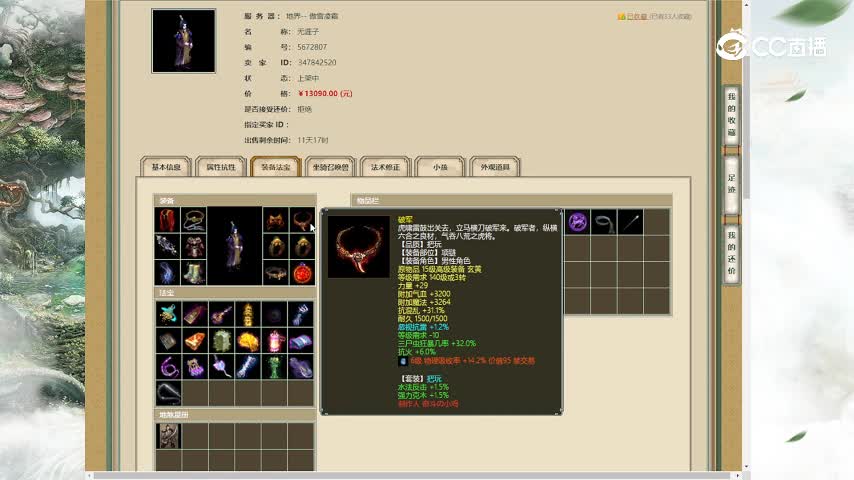Select the purple book treasure icon

coord(301,341)
